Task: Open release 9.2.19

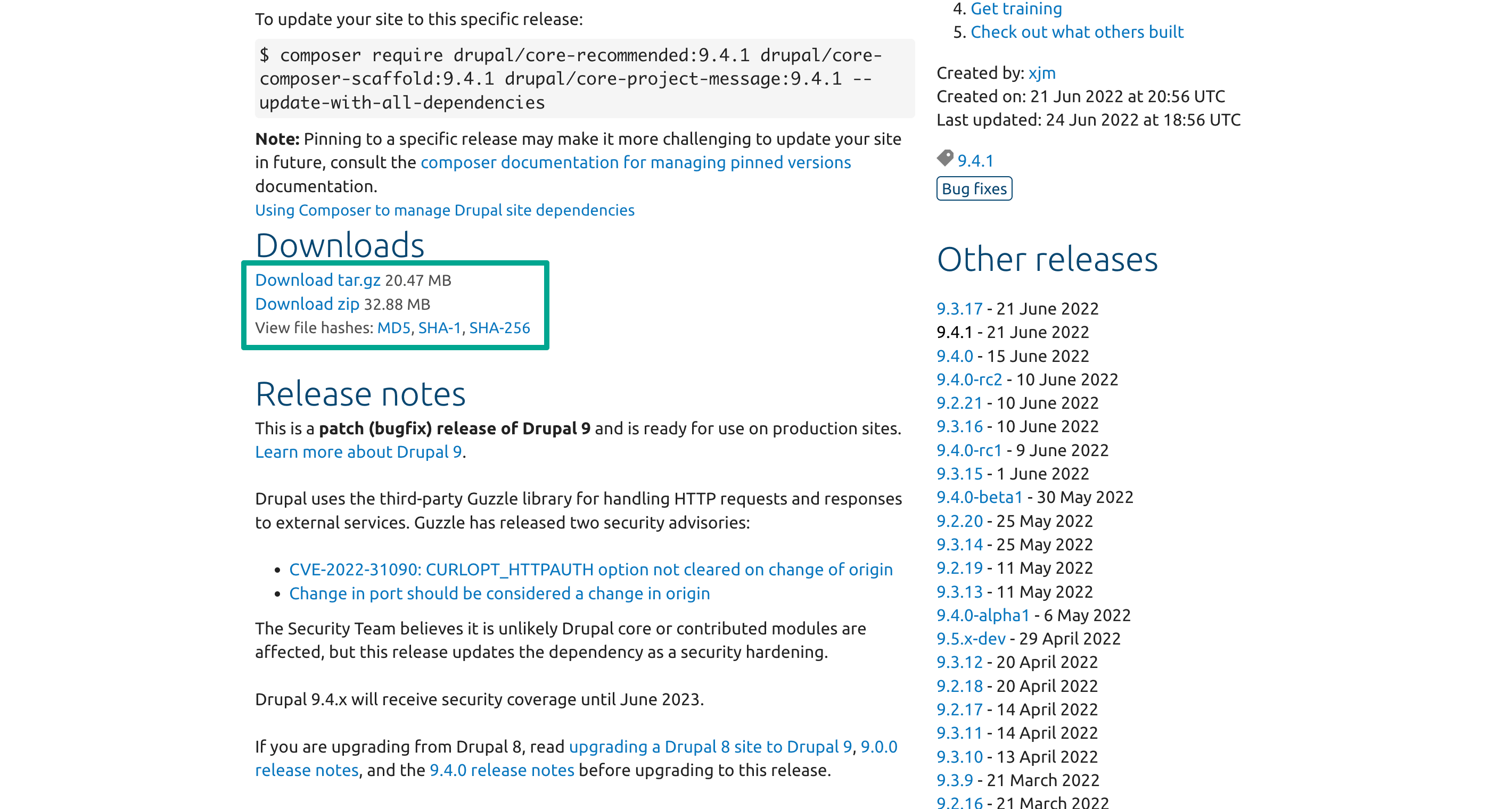Action: 960,568
